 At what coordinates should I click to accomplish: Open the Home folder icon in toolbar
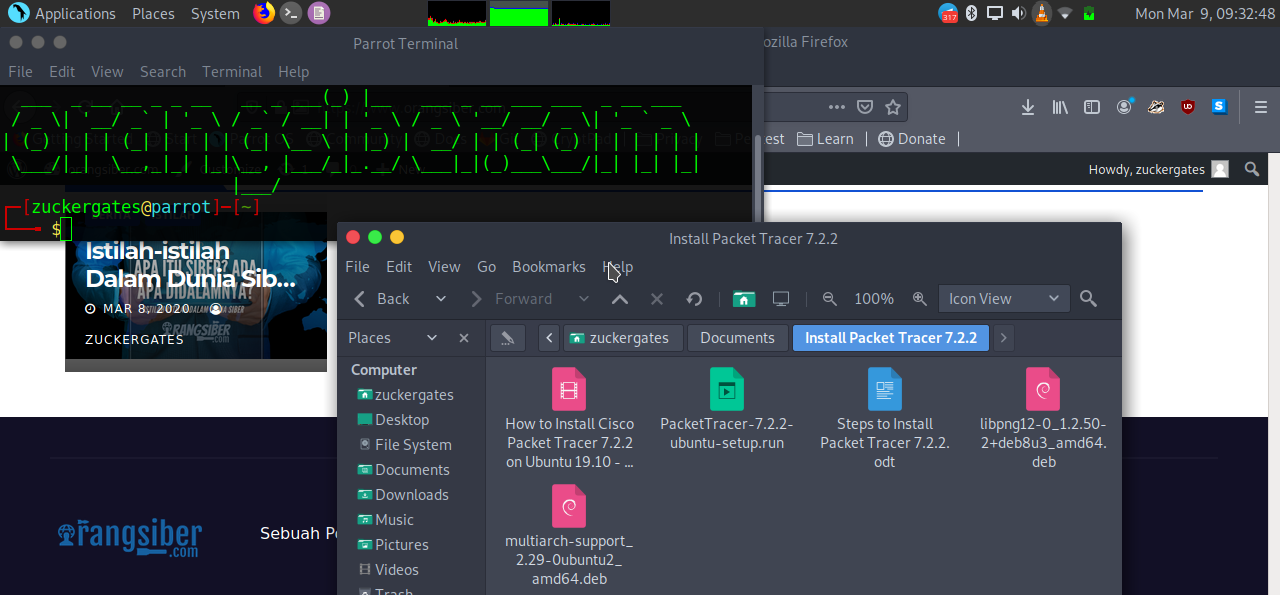pyautogui.click(x=744, y=298)
